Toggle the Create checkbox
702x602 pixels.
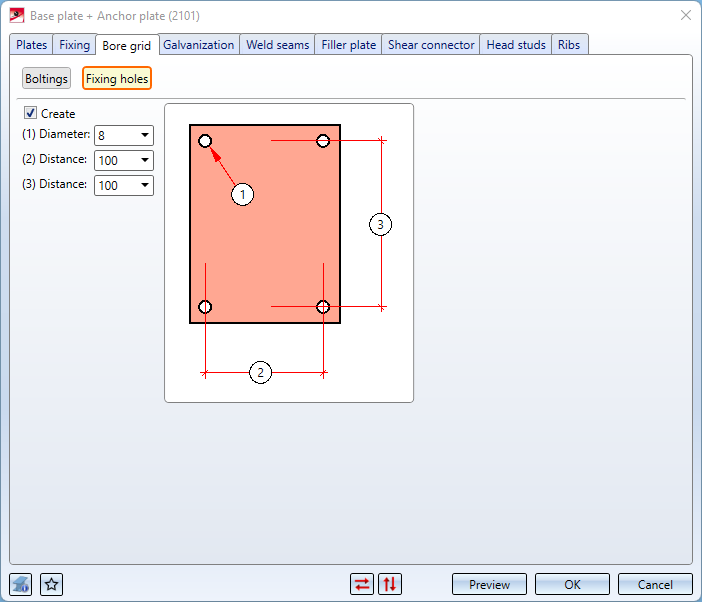pos(31,114)
